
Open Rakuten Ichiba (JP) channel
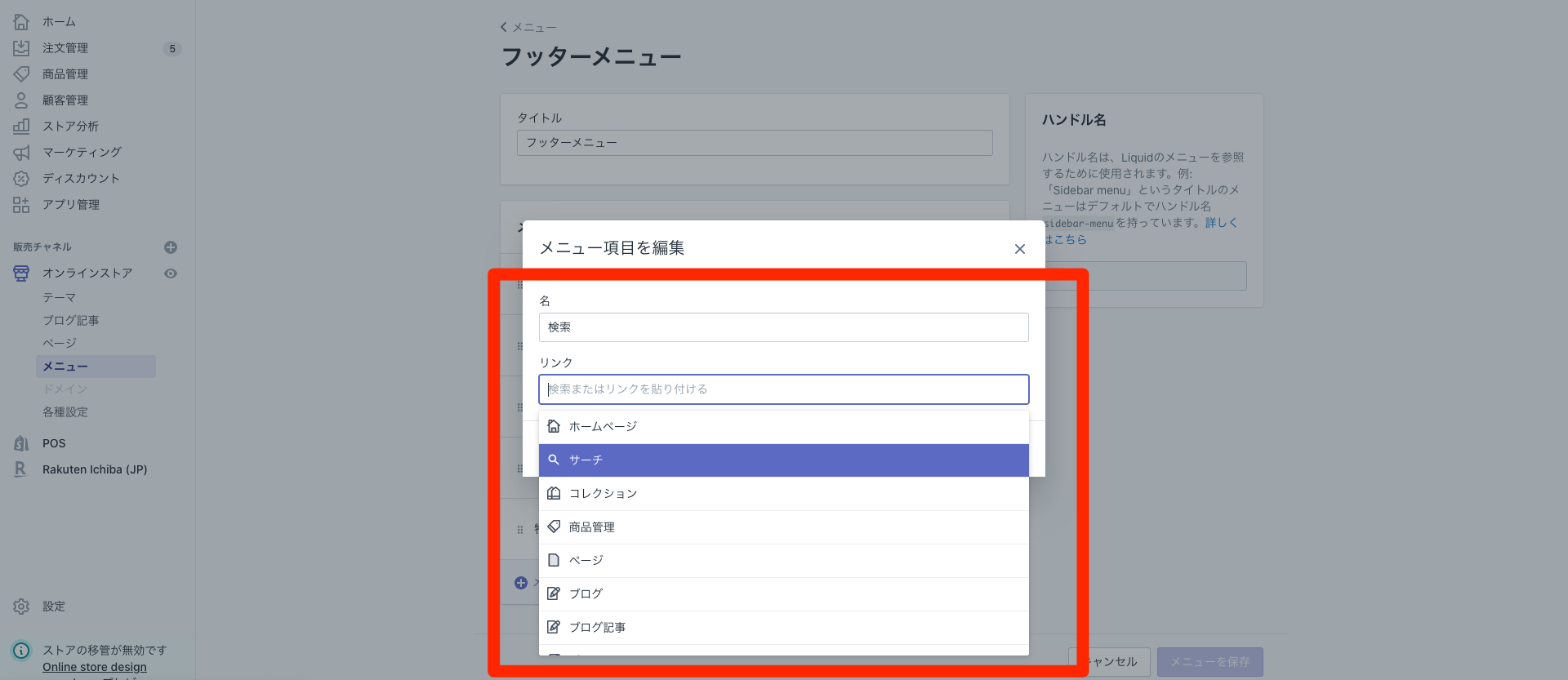click(95, 469)
